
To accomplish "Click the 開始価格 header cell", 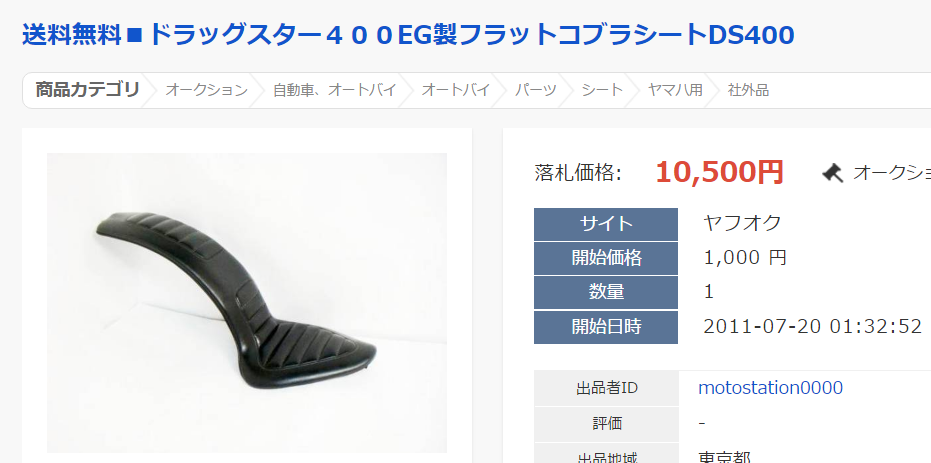I will click(x=606, y=258).
